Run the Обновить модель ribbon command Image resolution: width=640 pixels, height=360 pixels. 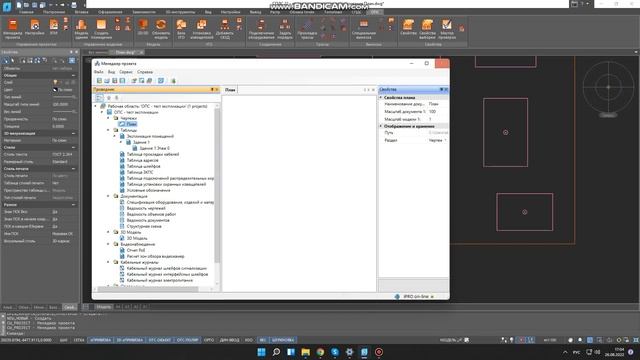coord(161,29)
